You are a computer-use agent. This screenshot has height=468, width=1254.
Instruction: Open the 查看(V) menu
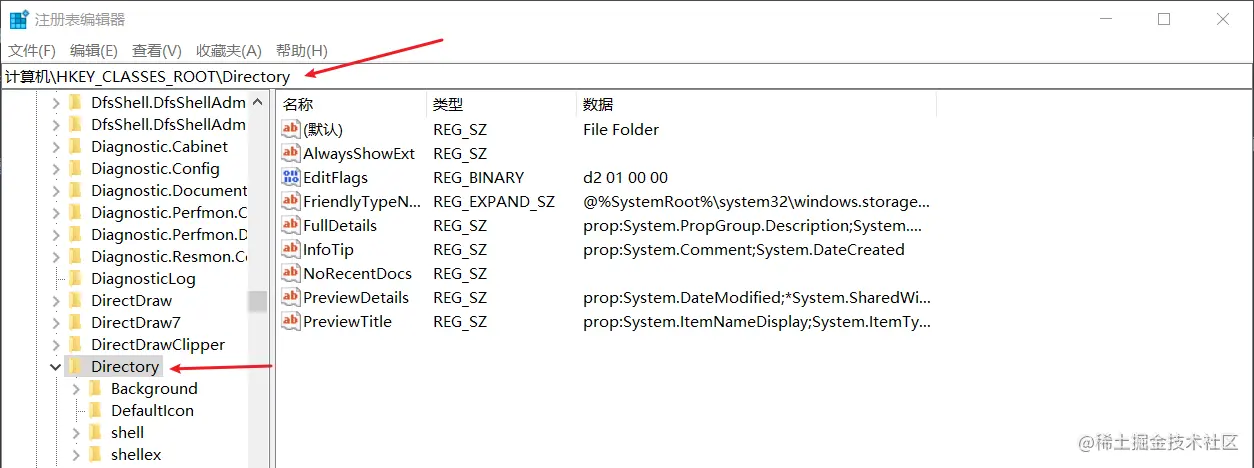pos(156,50)
